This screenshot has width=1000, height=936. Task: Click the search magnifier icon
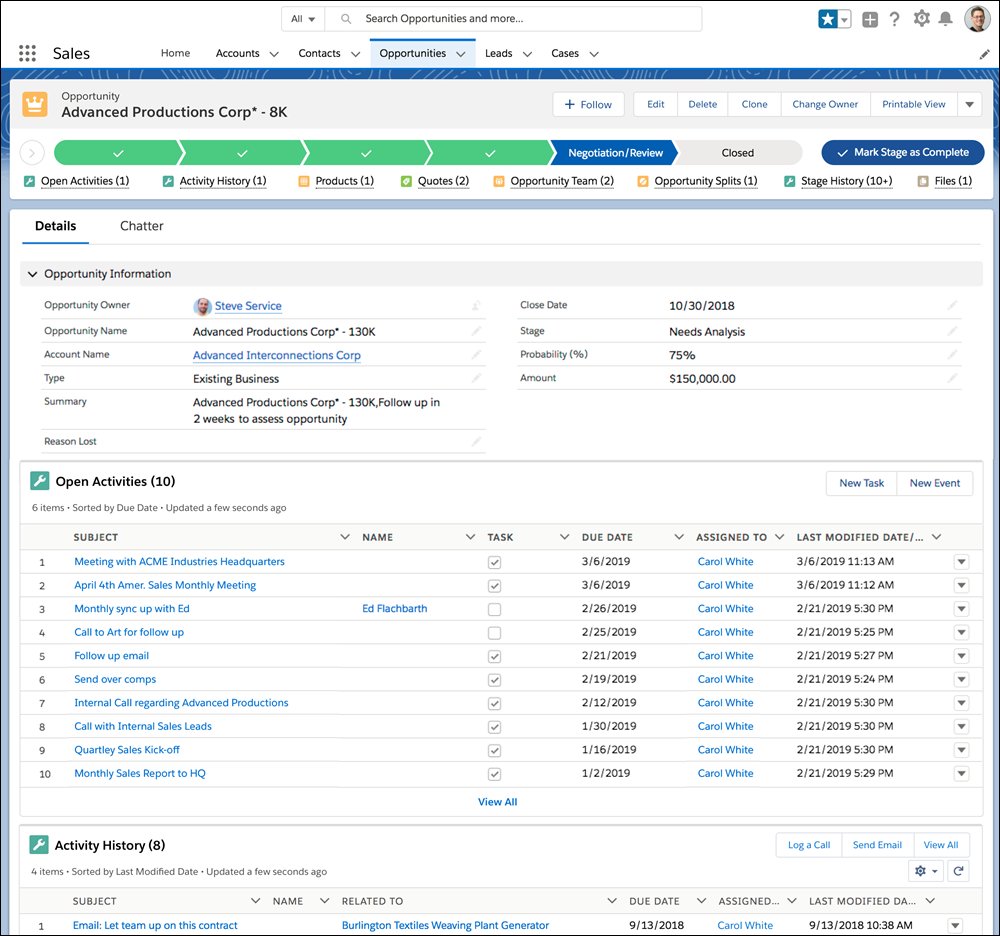(346, 19)
